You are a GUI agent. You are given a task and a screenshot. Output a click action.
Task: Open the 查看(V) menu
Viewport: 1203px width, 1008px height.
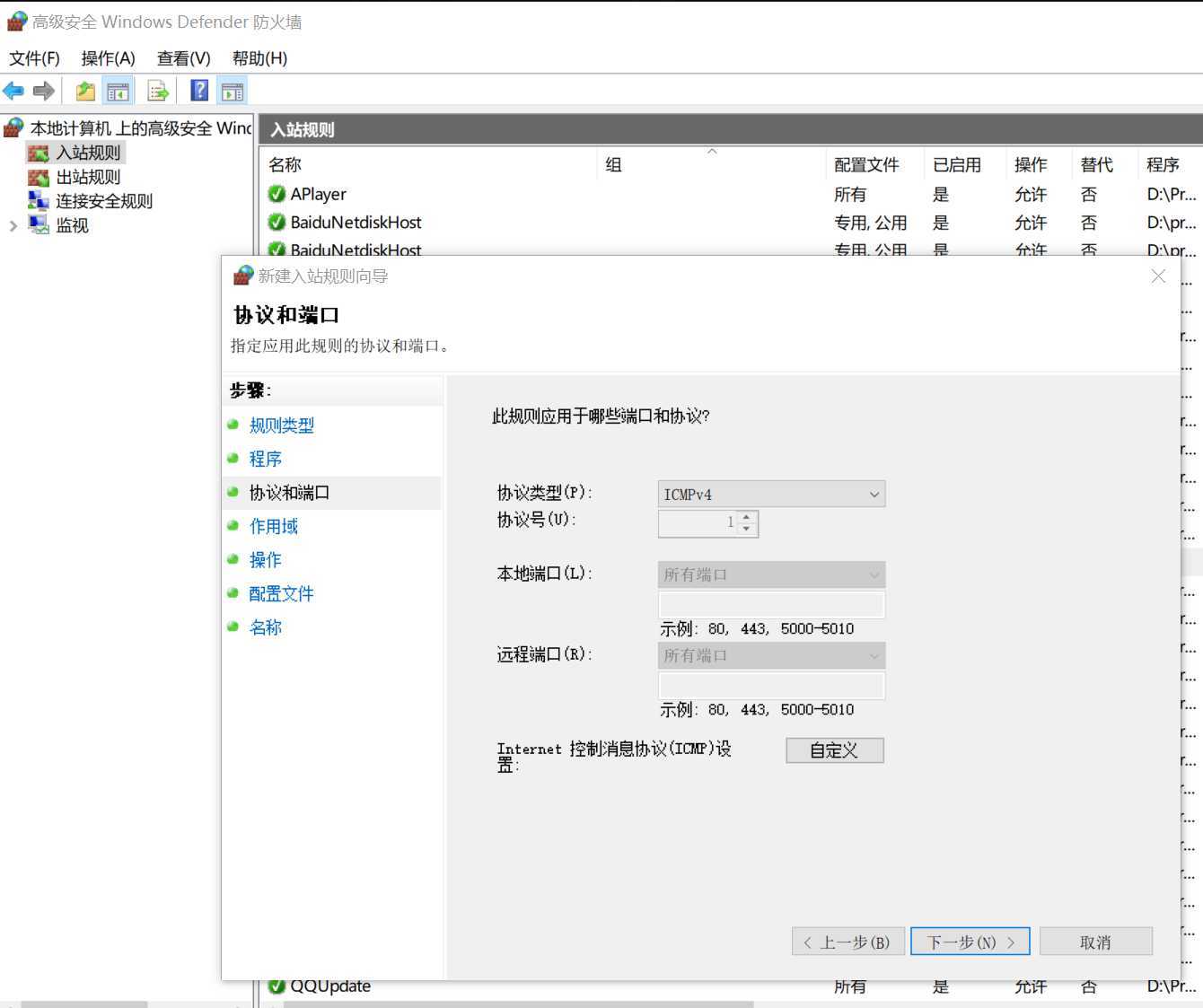[183, 58]
